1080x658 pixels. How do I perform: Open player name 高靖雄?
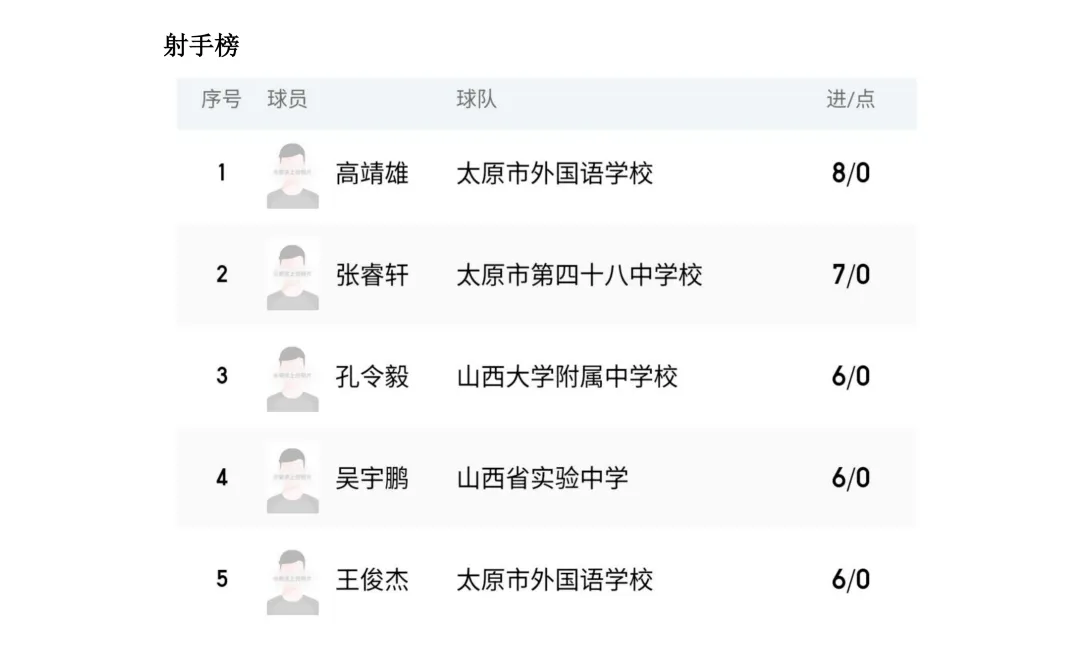(x=372, y=174)
